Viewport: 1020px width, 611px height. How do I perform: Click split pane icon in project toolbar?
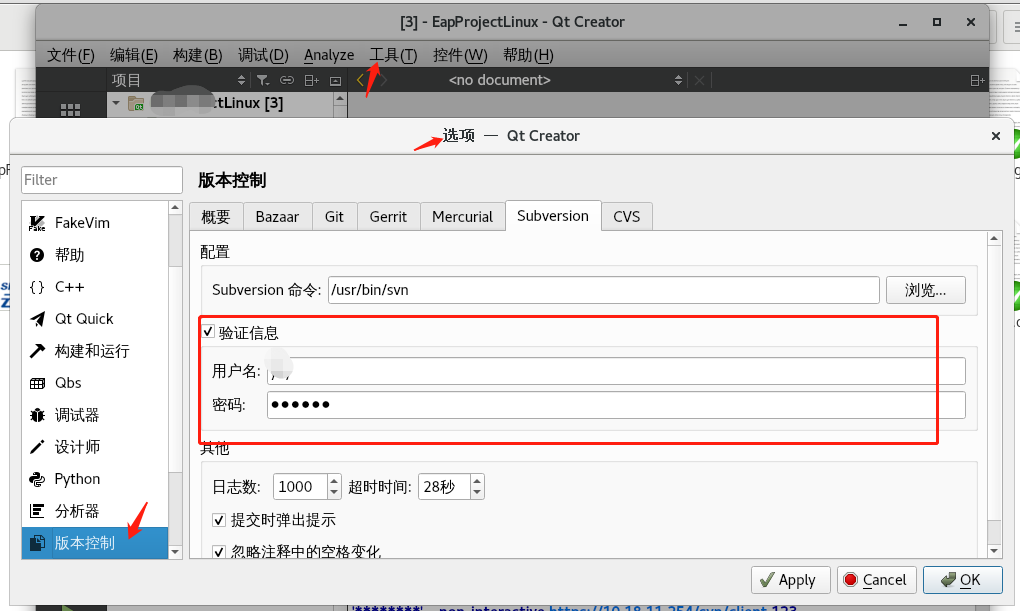pos(312,80)
